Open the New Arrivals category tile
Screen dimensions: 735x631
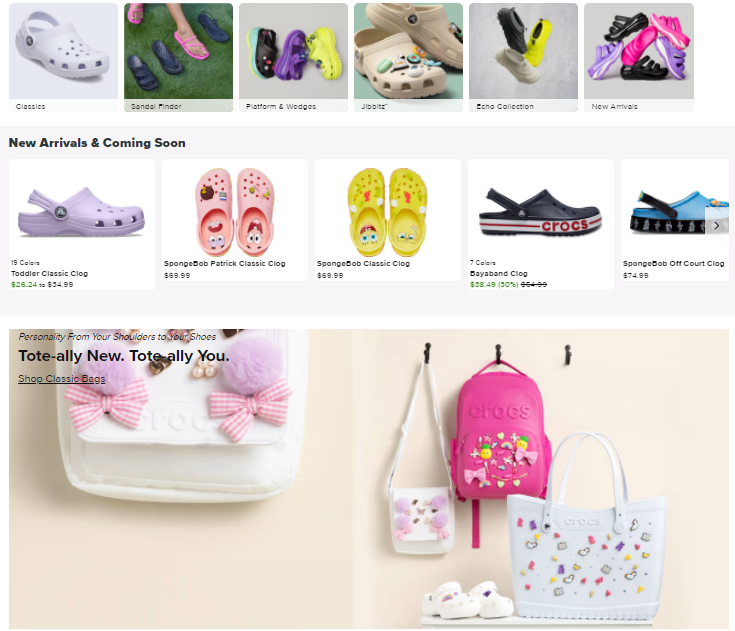point(639,57)
